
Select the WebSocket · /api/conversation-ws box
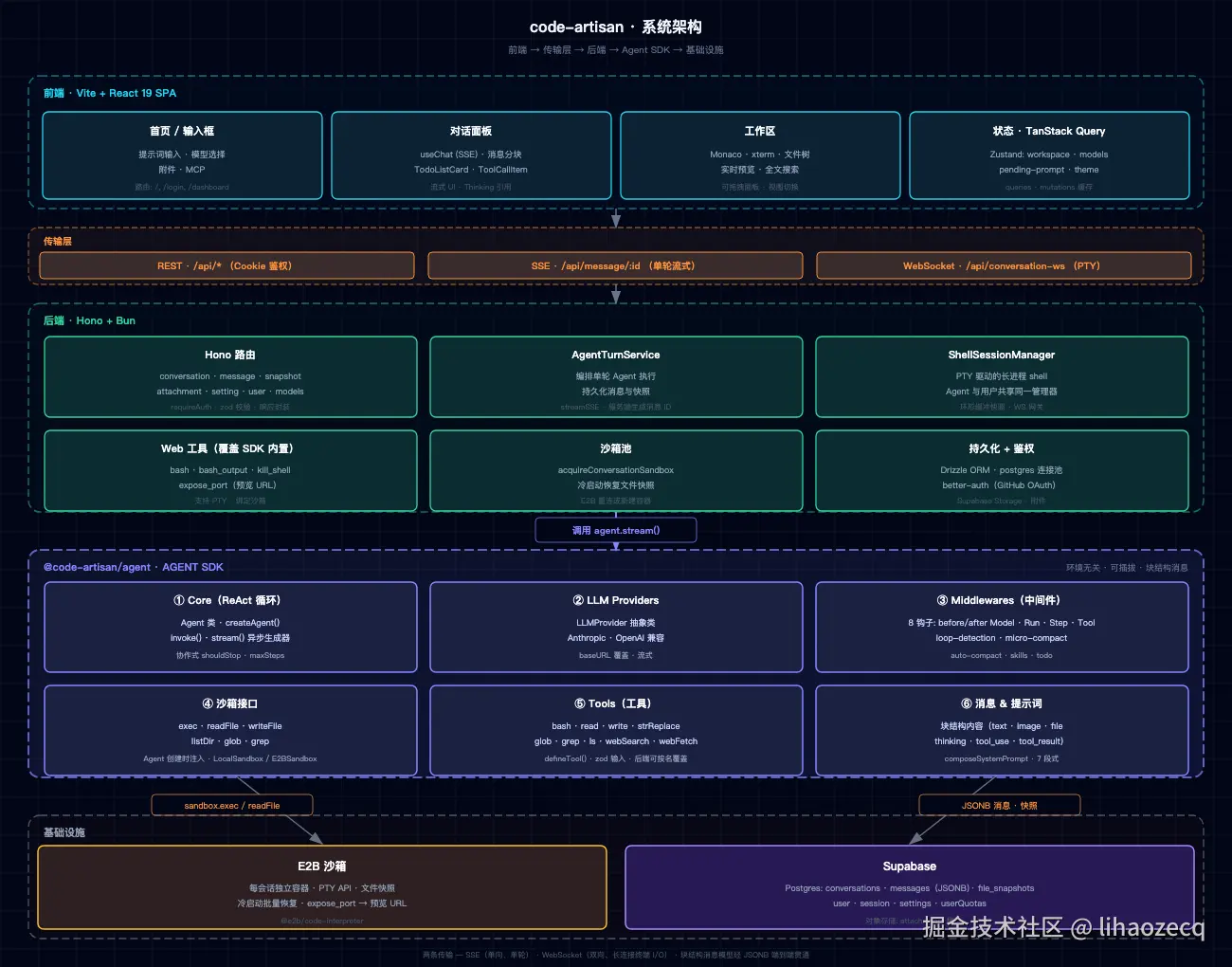[1004, 265]
